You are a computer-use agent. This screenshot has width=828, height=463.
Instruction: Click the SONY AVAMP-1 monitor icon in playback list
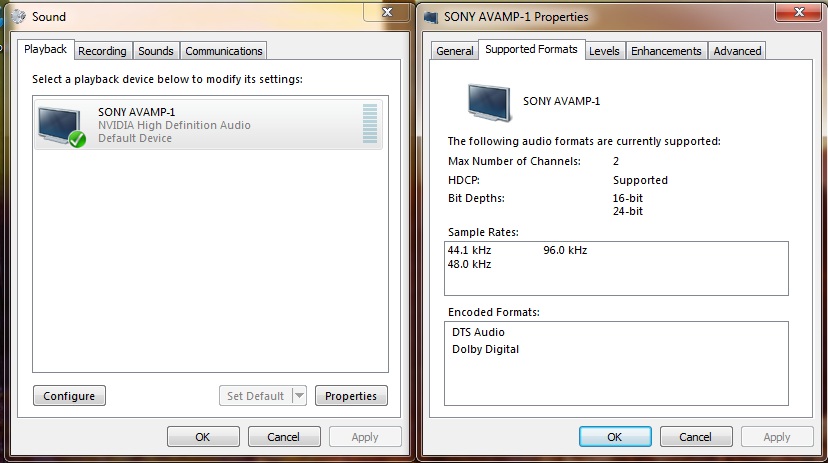[x=59, y=123]
